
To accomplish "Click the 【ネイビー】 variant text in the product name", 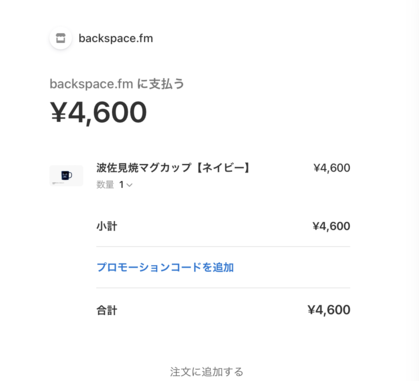I will pos(223,167).
